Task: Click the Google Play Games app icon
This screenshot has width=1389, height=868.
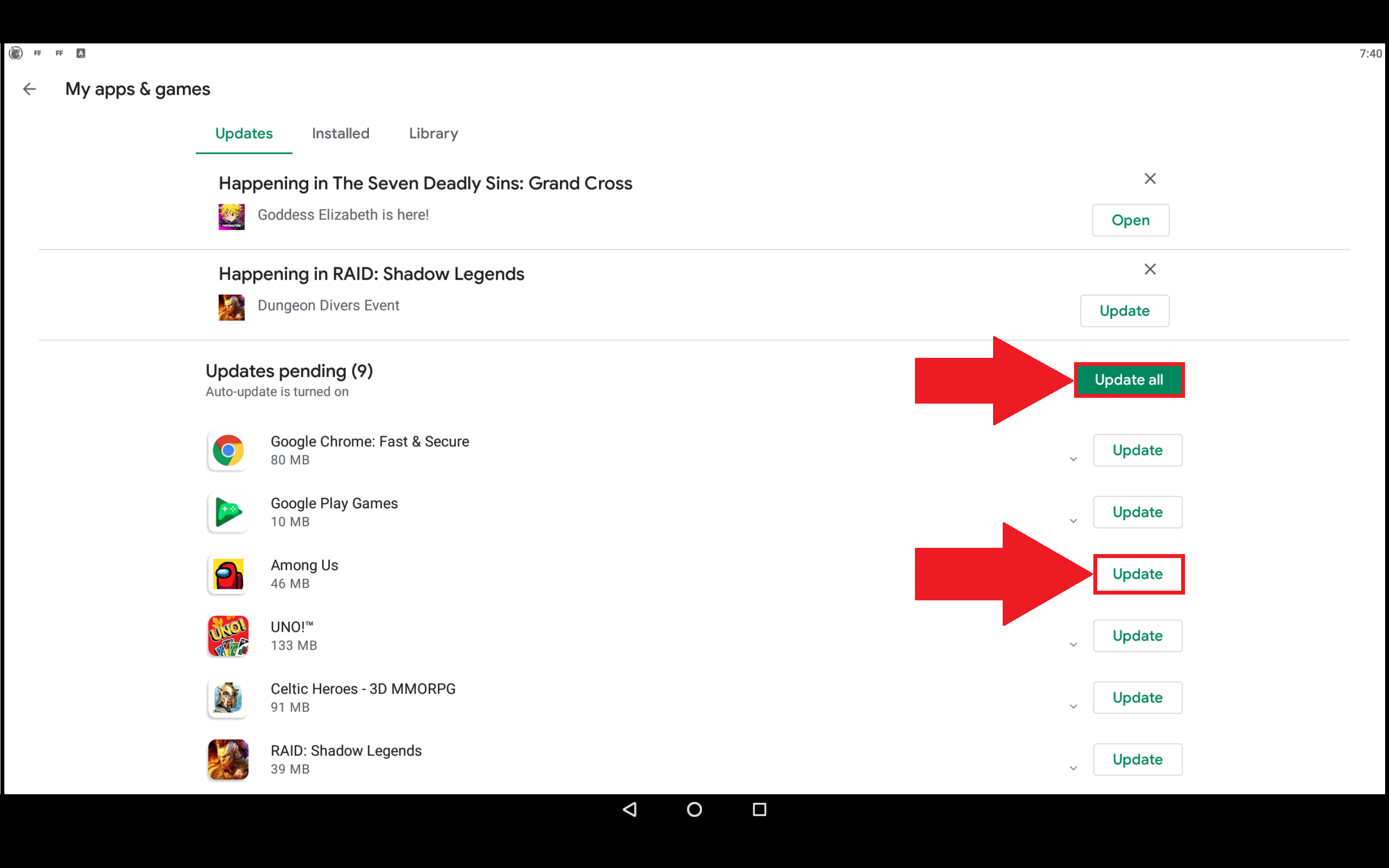Action: click(x=227, y=512)
